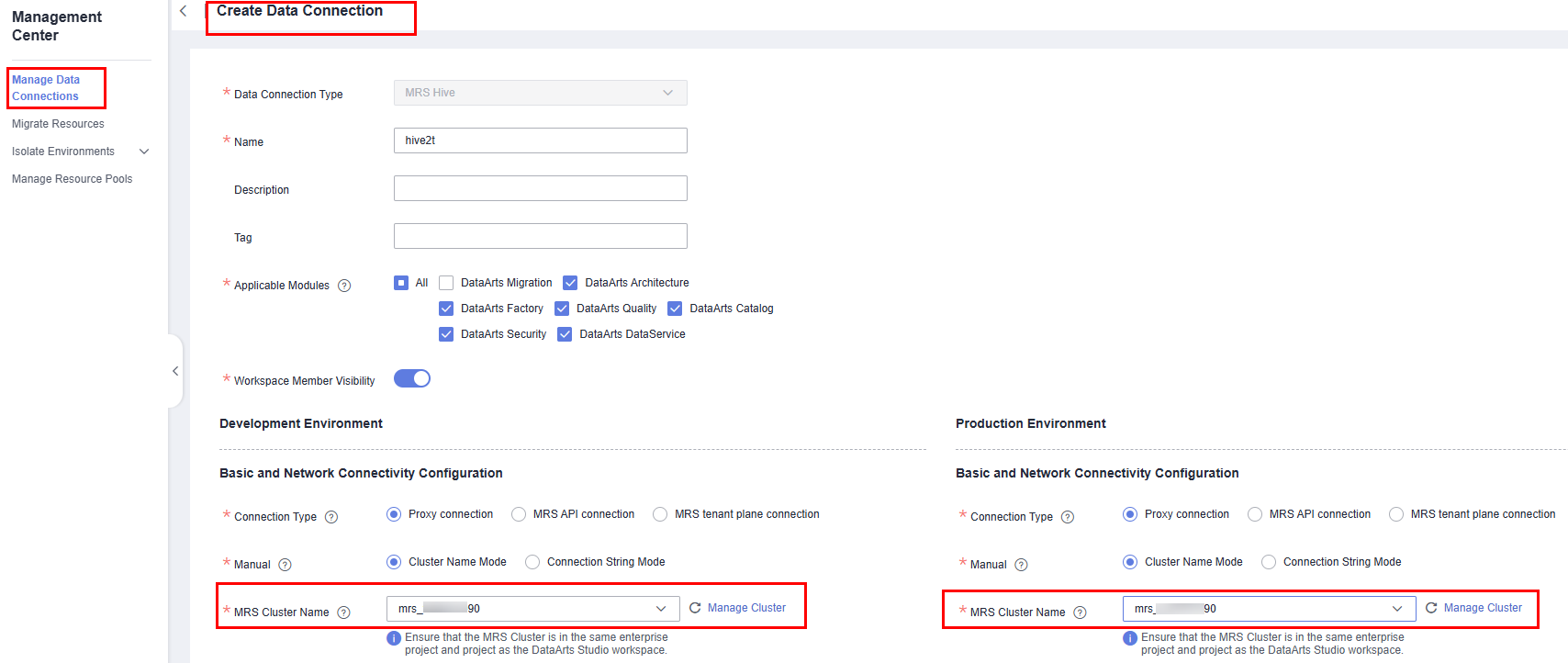
Task: Open Production MRS Cluster Name help icon
Action: pos(1080,612)
